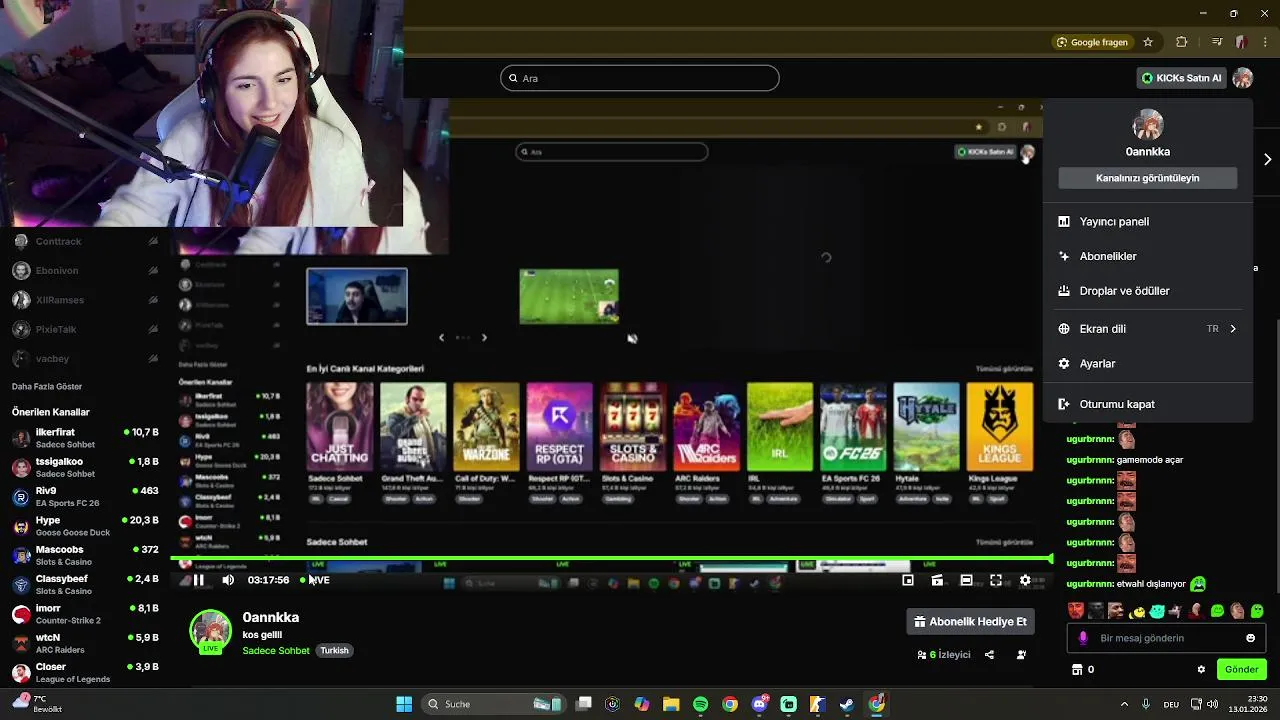
Task: Open Conttrack followed channel
Action: tap(85, 241)
